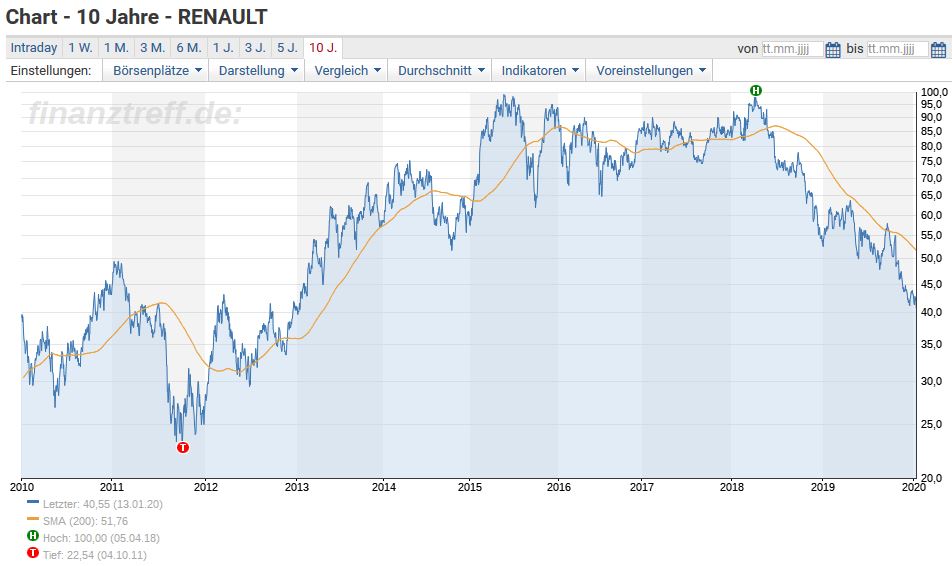This screenshot has width=952, height=566.
Task: Click the 'SMA (200): 51,76' legend entry
Action: coord(85,521)
